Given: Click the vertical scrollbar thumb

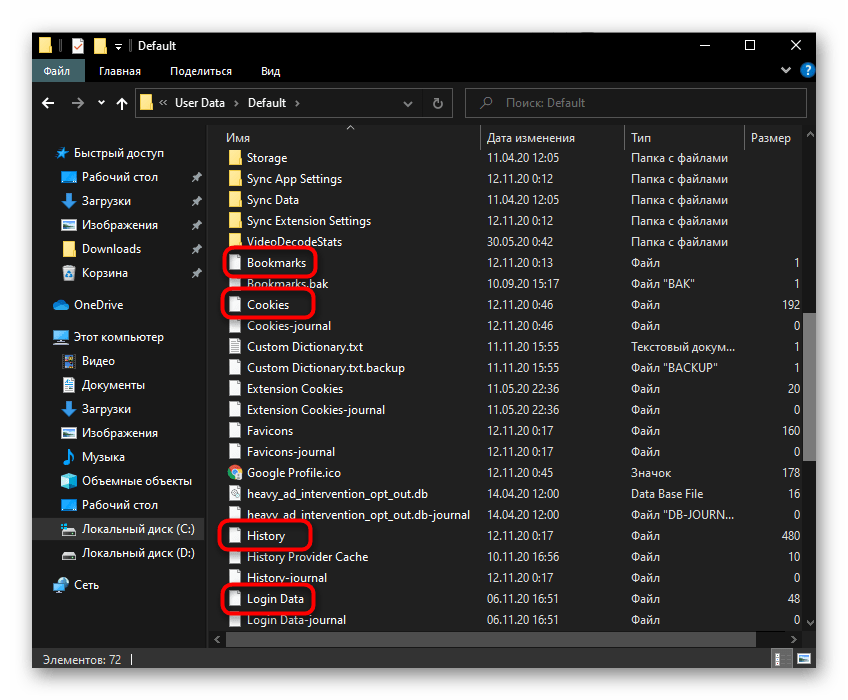Looking at the screenshot, I should [x=810, y=387].
